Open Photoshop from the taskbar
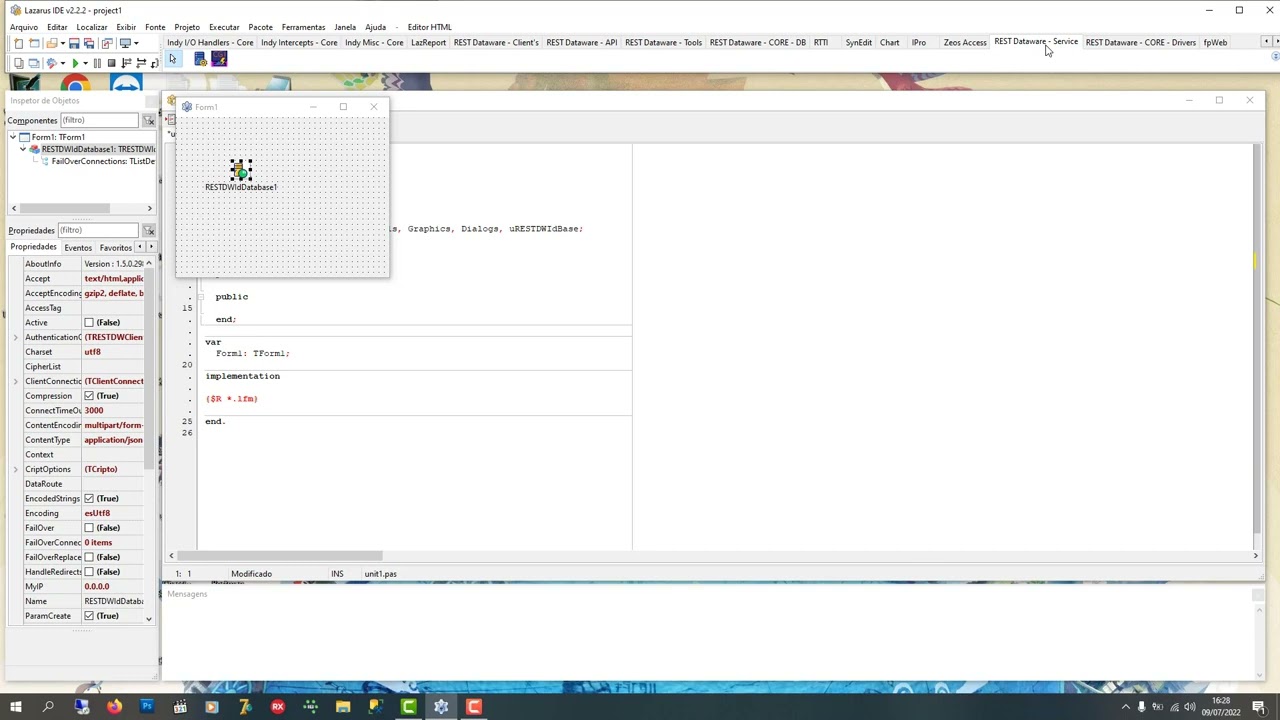Screen dimensions: 1280x720 [147, 707]
